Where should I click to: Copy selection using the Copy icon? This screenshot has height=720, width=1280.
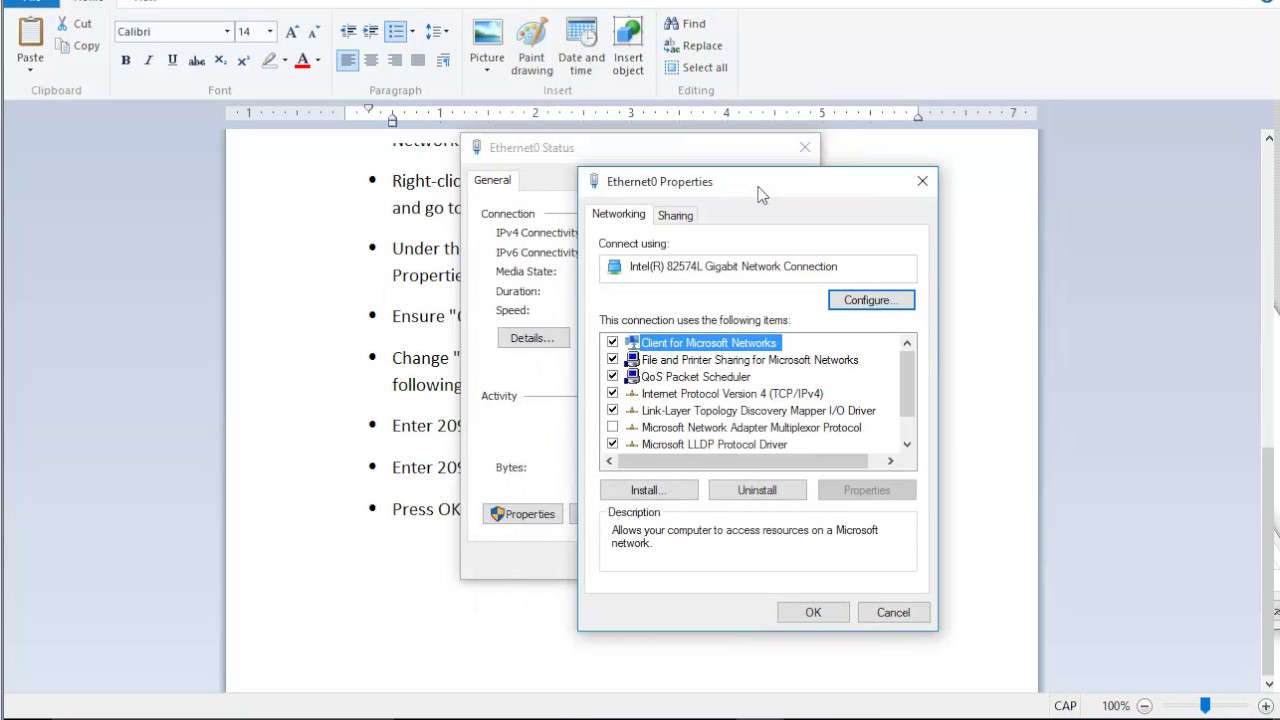click(x=62, y=46)
